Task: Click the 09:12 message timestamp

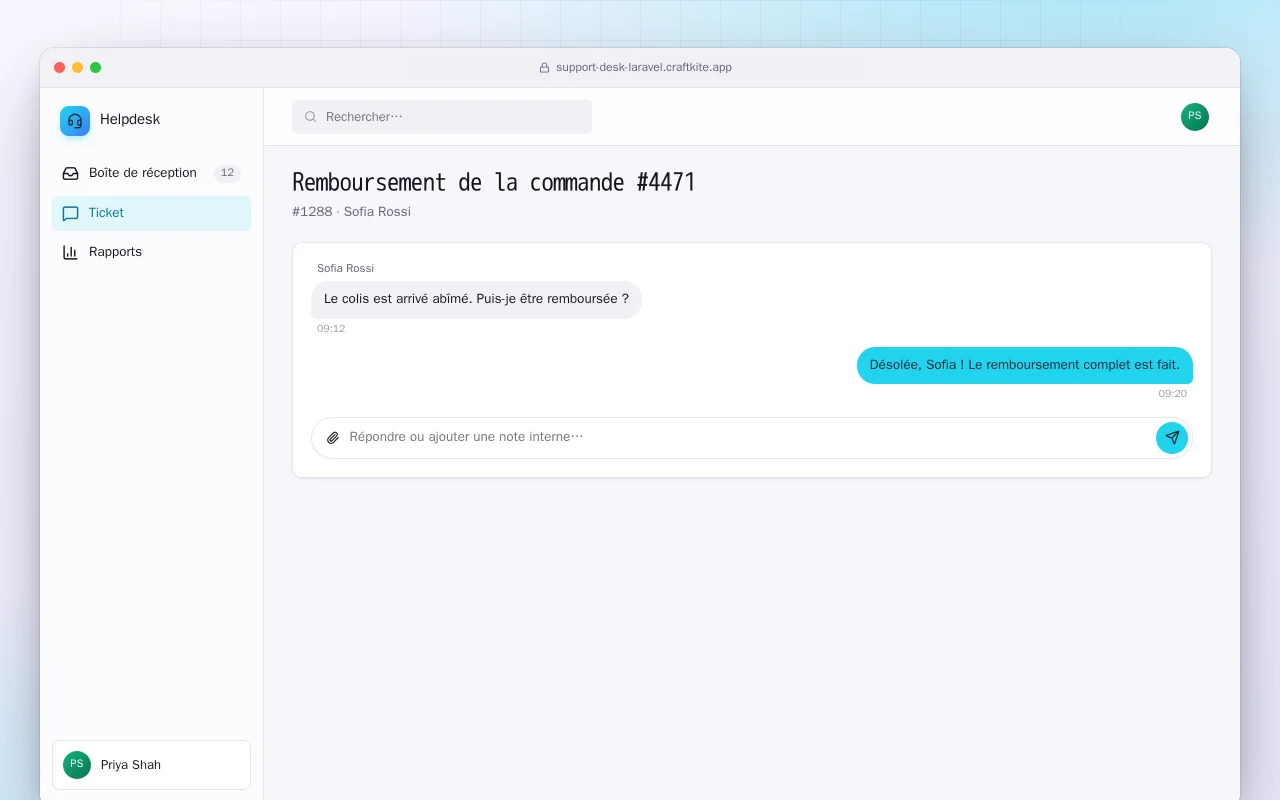Action: (x=331, y=328)
